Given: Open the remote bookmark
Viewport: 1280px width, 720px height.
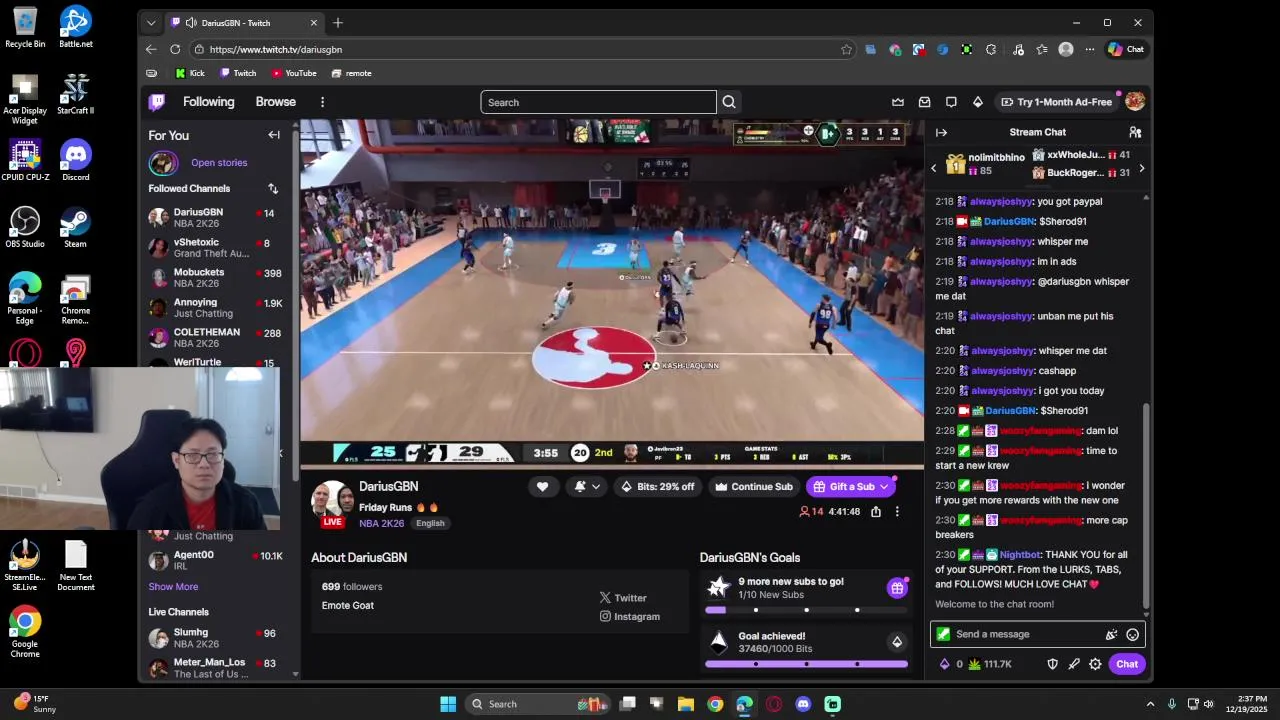Looking at the screenshot, I should (x=352, y=73).
